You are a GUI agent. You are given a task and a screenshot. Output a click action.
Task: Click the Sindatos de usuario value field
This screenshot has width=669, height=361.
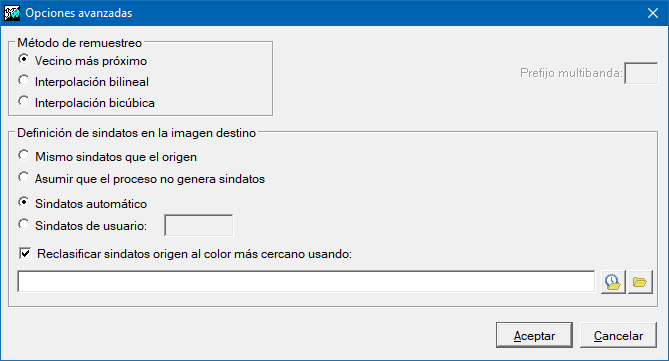(x=199, y=225)
